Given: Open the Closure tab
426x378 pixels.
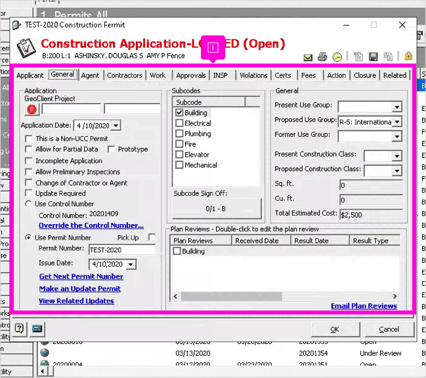Looking at the screenshot, I should pyautogui.click(x=365, y=75).
